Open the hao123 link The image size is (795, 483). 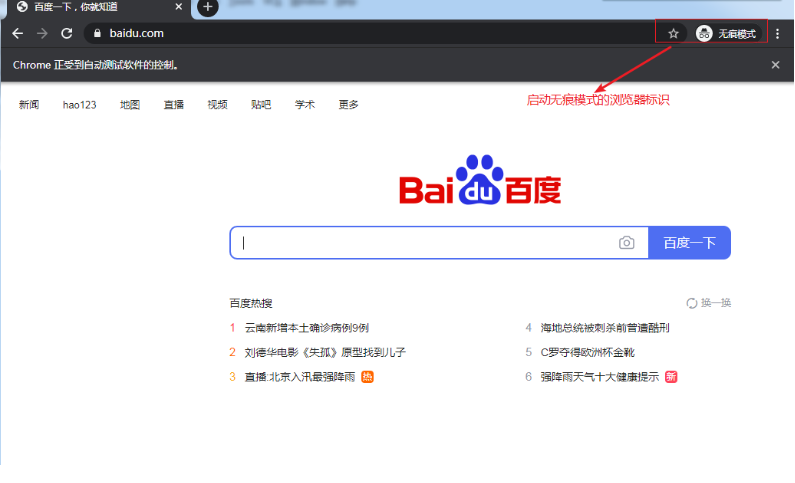80,105
